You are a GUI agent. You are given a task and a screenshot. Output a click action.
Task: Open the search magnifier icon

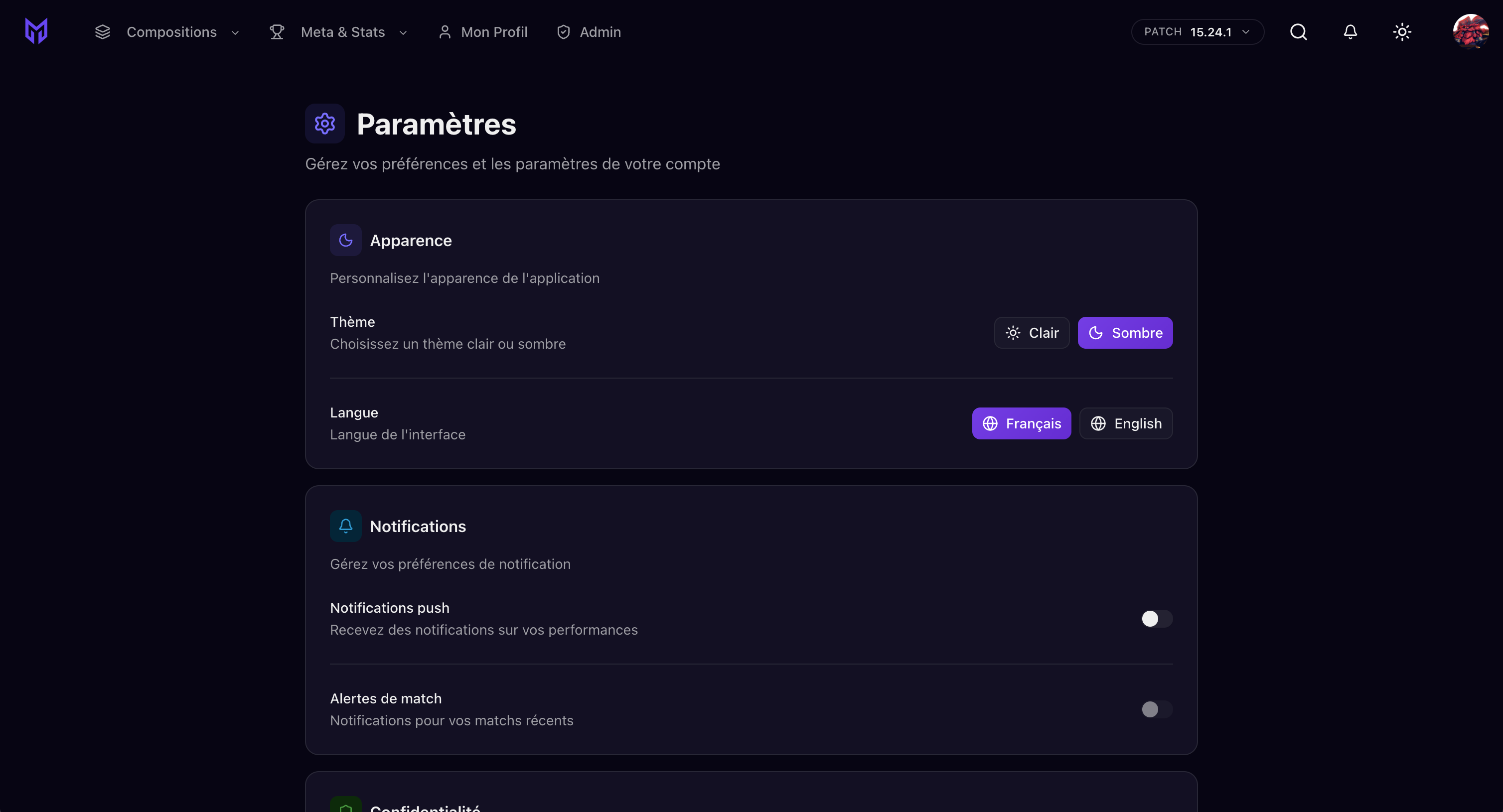point(1298,32)
